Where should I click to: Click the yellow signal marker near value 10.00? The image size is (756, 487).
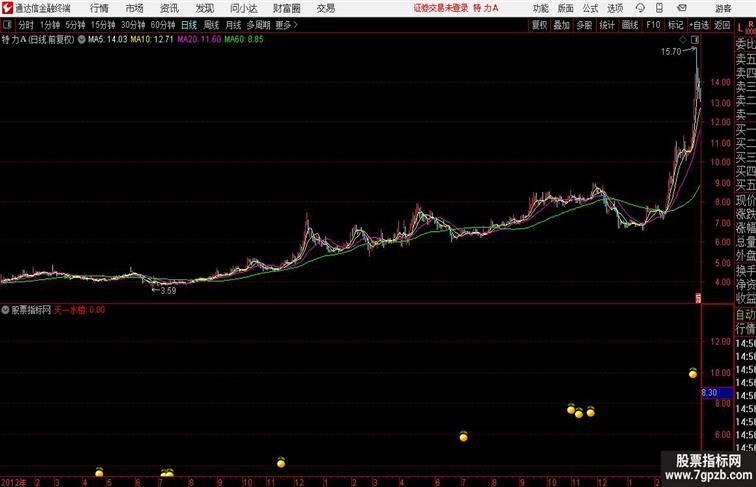tap(693, 373)
